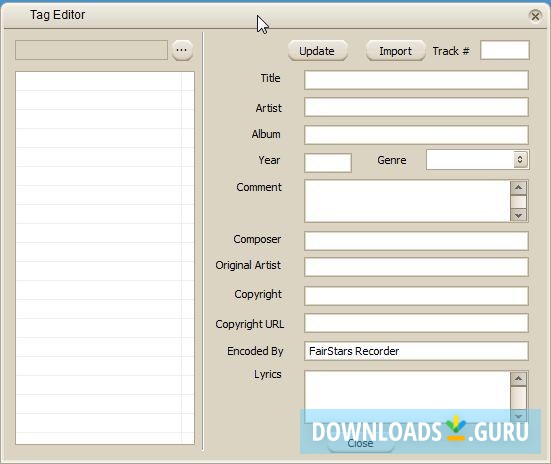Click into the Copyright URL field
This screenshot has width=551, height=464.
pyautogui.click(x=416, y=323)
